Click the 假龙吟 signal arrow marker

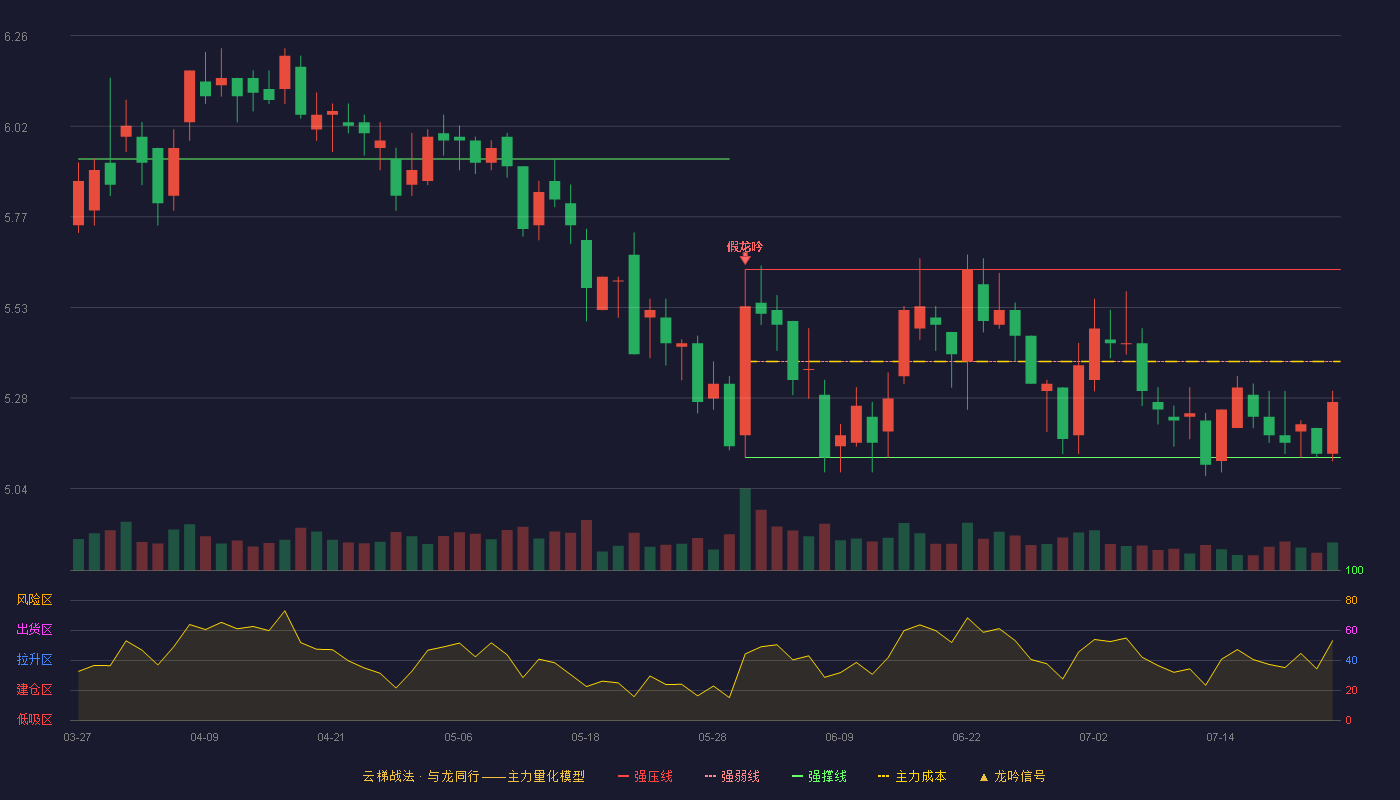click(745, 258)
